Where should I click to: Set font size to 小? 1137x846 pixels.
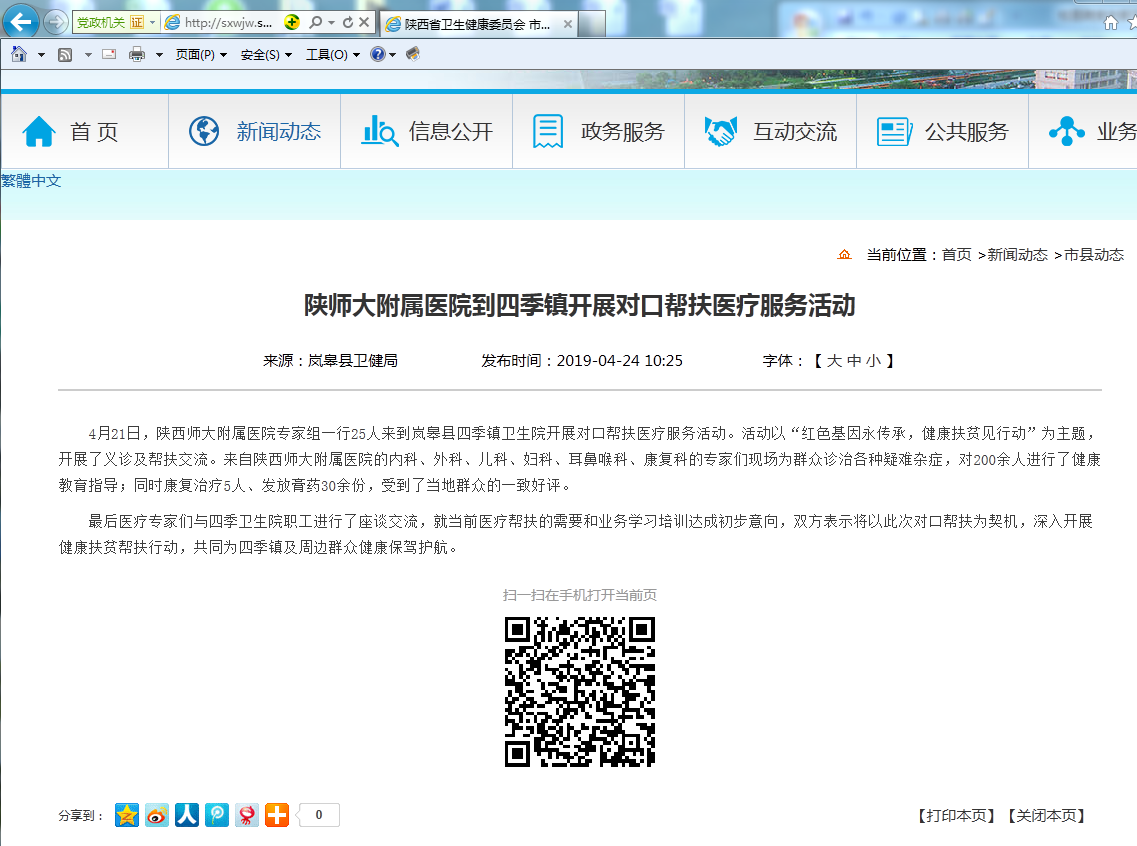tap(874, 361)
